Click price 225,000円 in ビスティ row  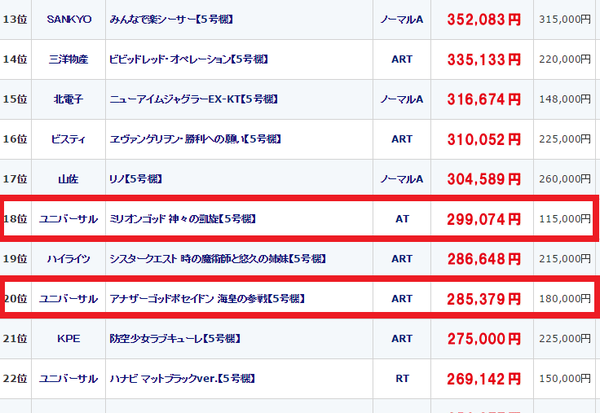pos(565,139)
